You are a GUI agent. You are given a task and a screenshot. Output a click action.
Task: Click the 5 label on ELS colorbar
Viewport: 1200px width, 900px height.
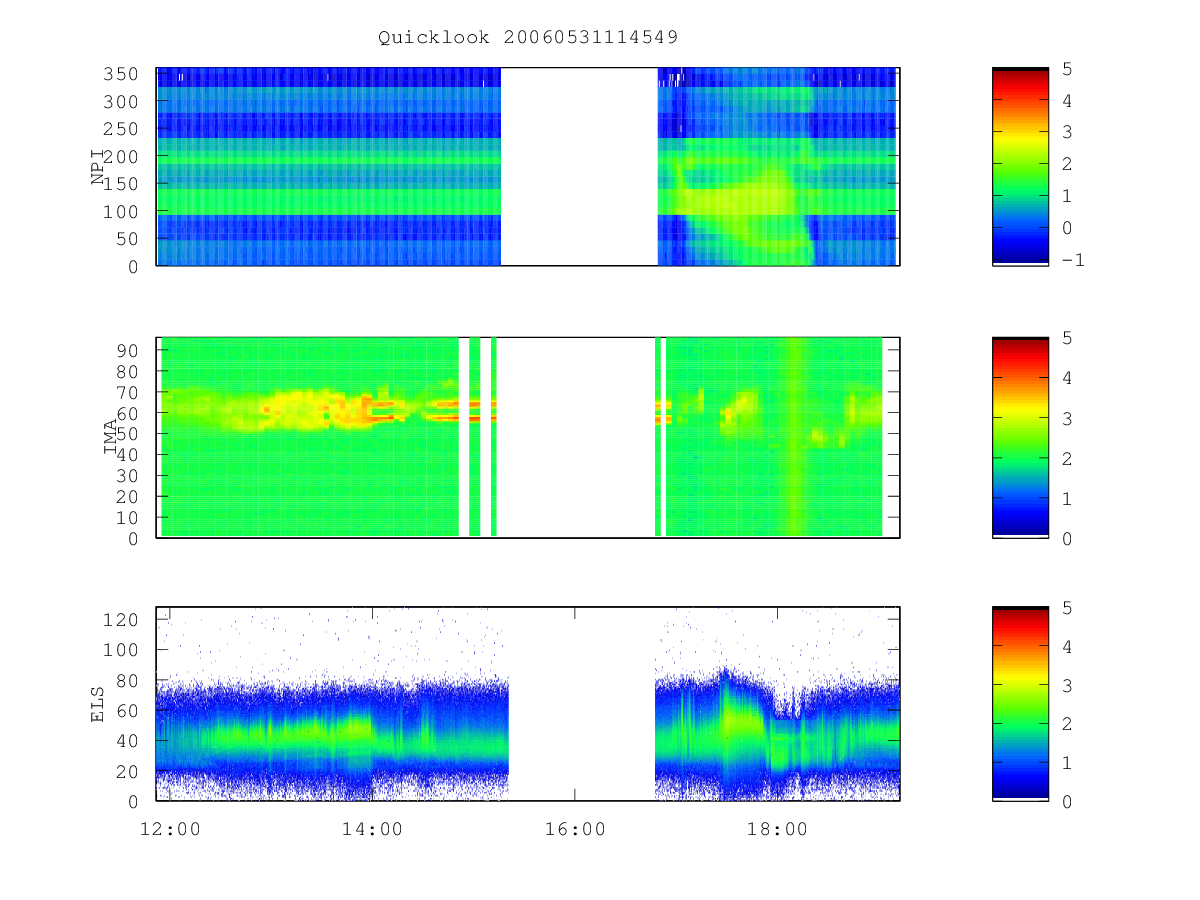tap(1066, 608)
